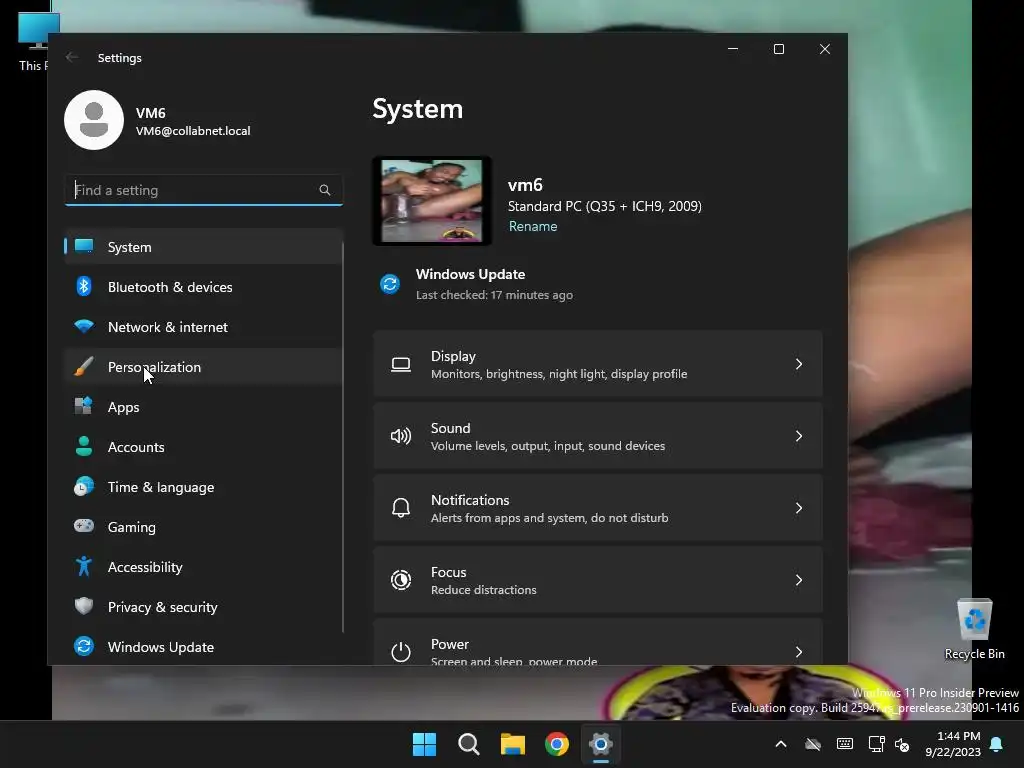Expand the Display row chevron
1024x768 pixels.
click(x=799, y=364)
